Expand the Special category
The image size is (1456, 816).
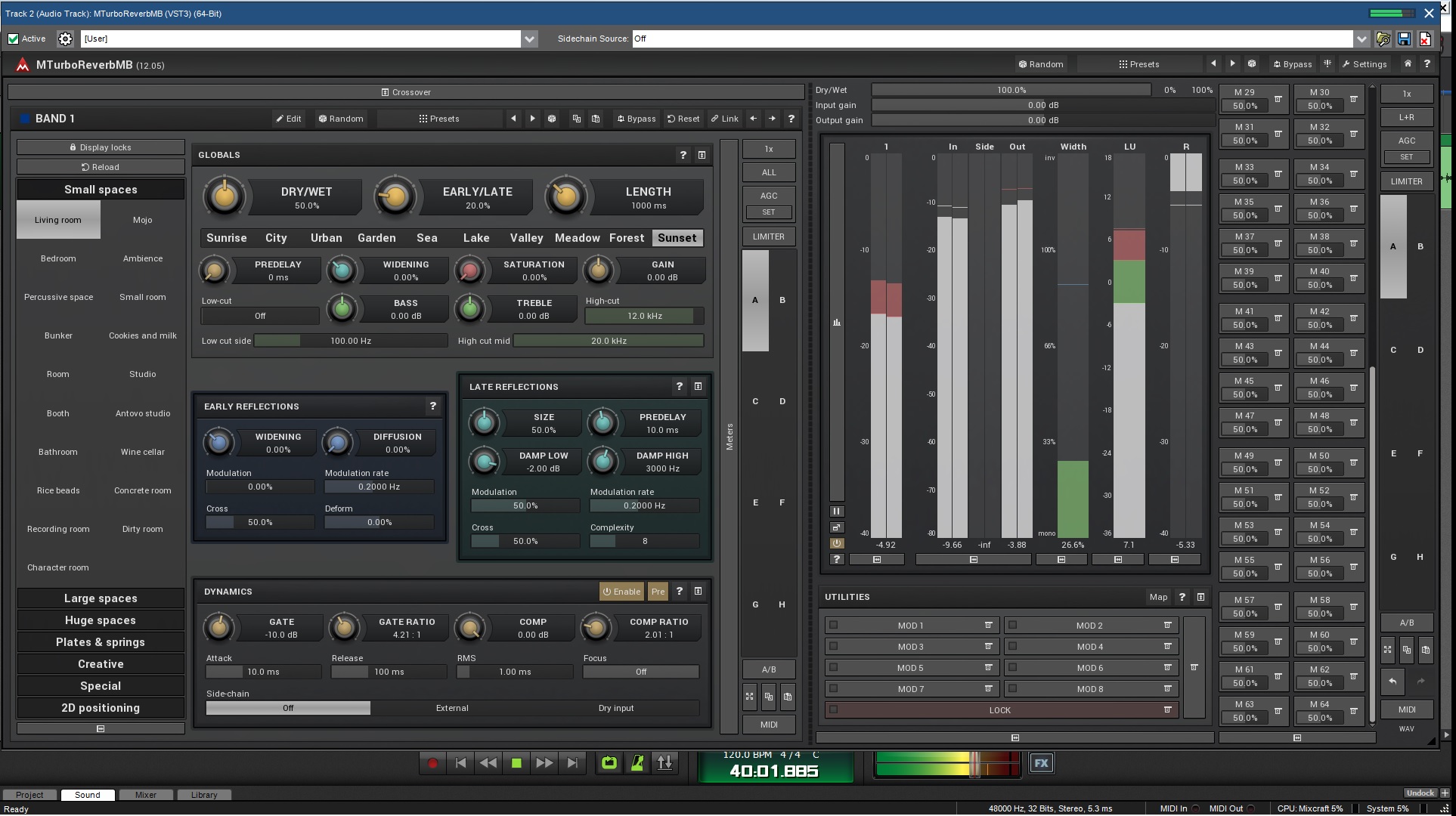(x=101, y=686)
